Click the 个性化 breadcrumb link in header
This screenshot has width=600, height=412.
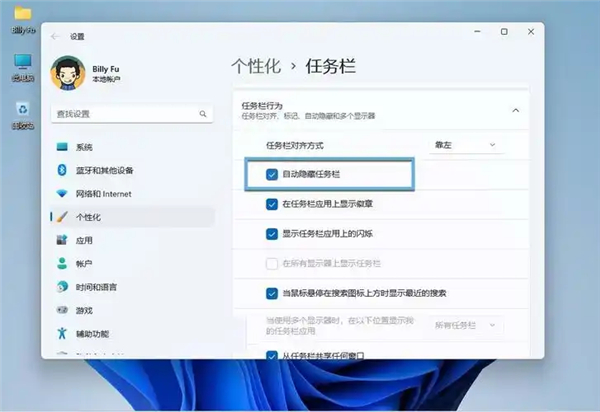pos(256,66)
